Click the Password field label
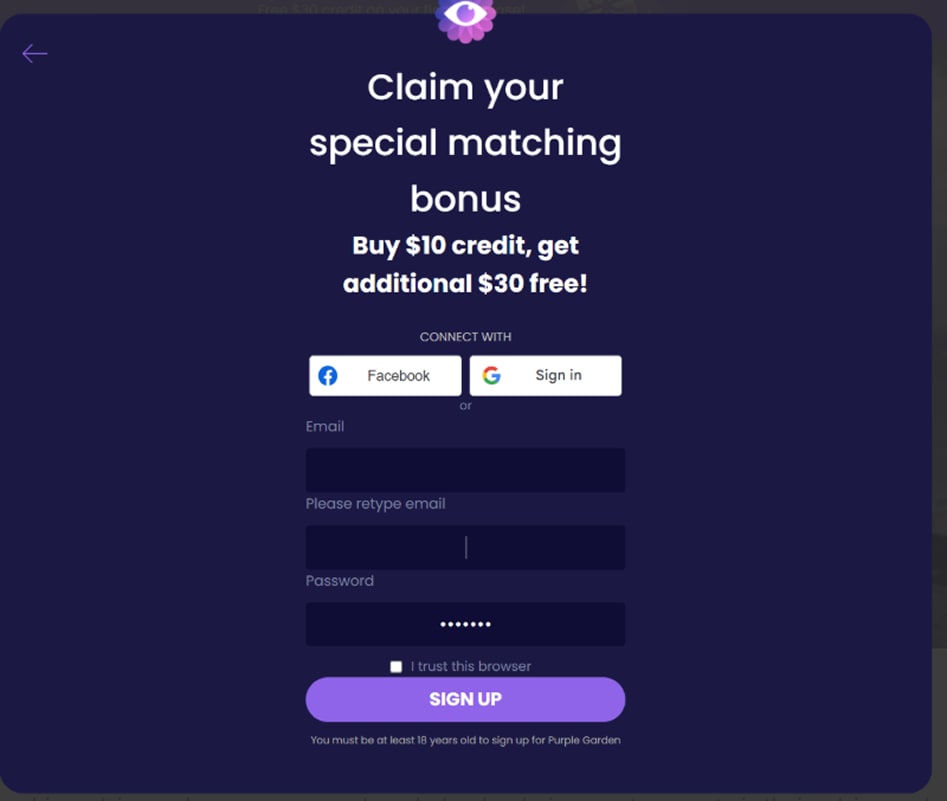 pyautogui.click(x=340, y=581)
